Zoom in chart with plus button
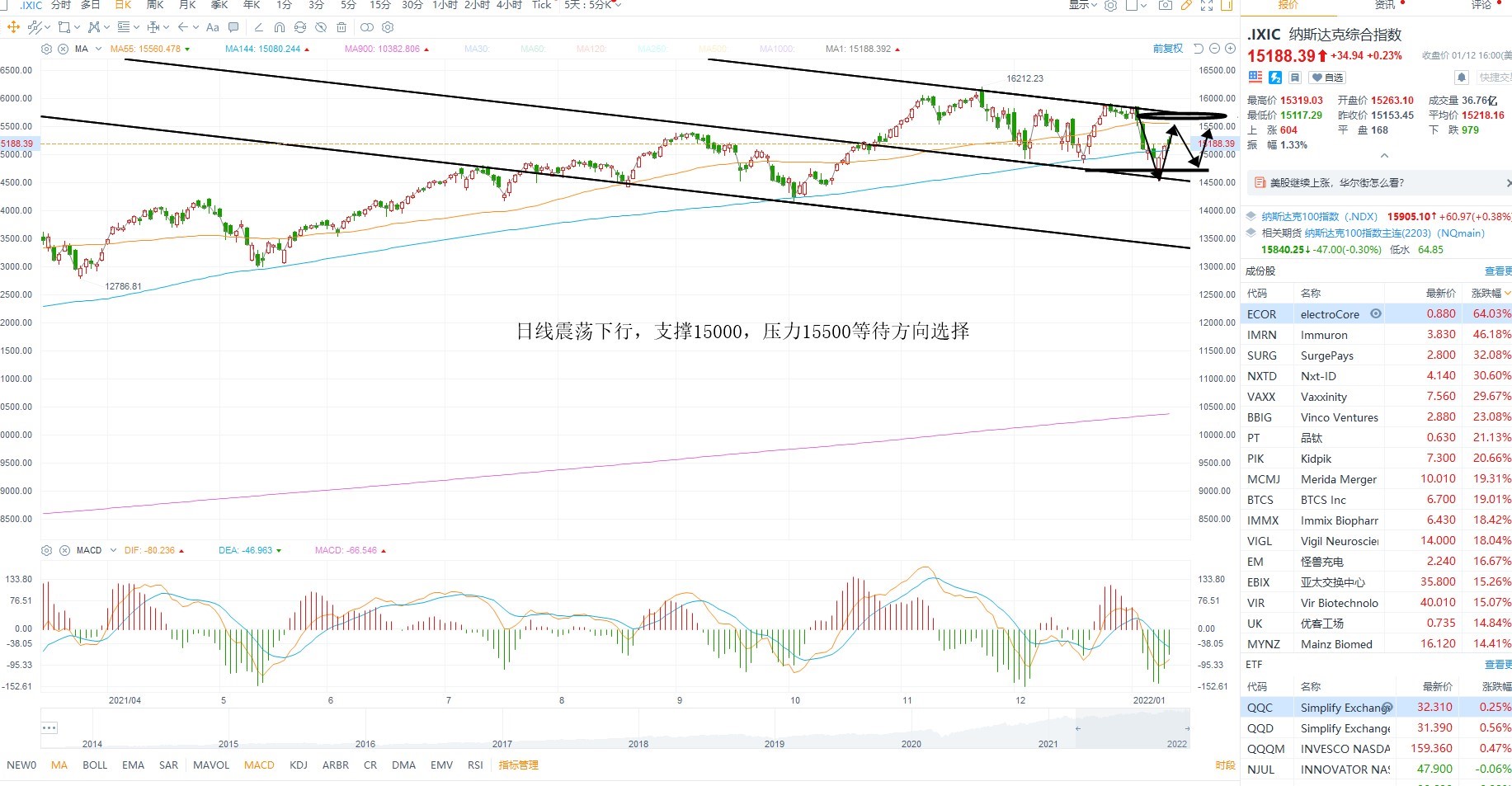1512x786 pixels. 1230,49
